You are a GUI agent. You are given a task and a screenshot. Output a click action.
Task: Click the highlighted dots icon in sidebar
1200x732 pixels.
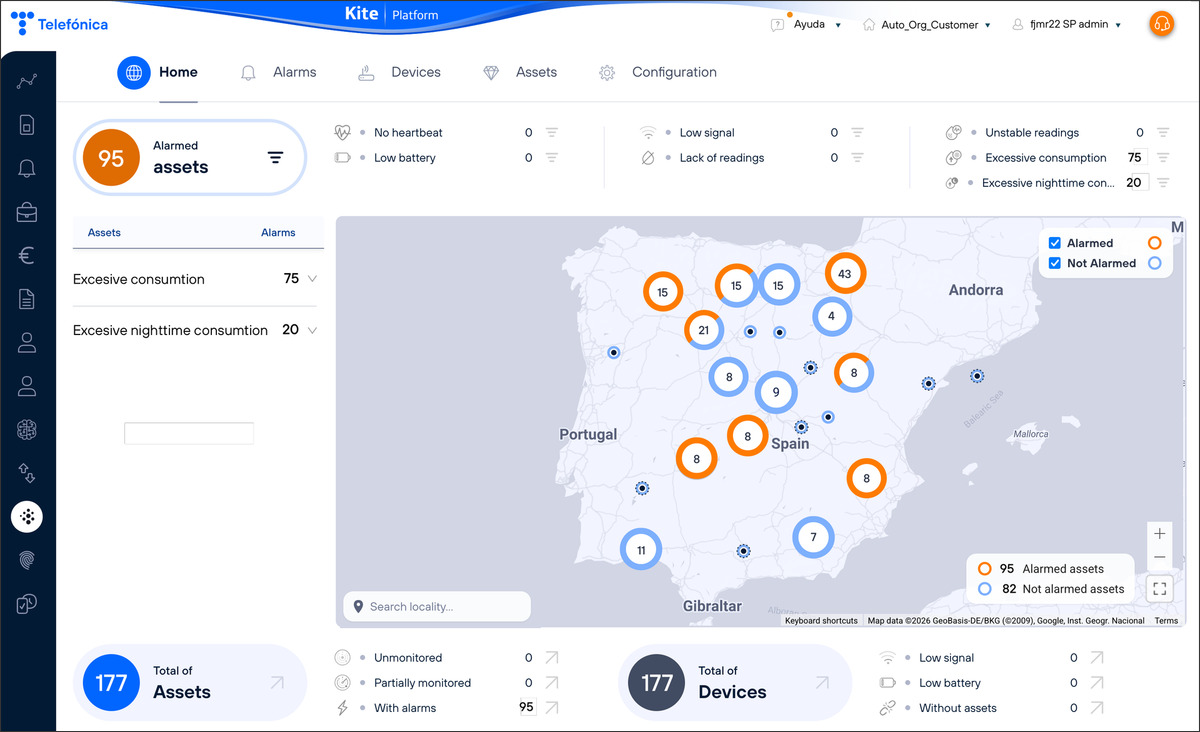pyautogui.click(x=27, y=517)
